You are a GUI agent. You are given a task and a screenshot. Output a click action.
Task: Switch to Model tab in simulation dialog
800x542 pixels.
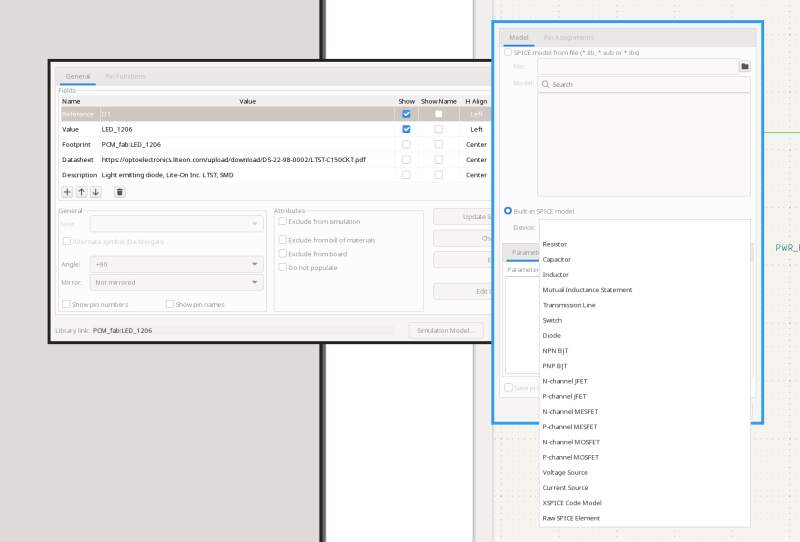coord(519,38)
